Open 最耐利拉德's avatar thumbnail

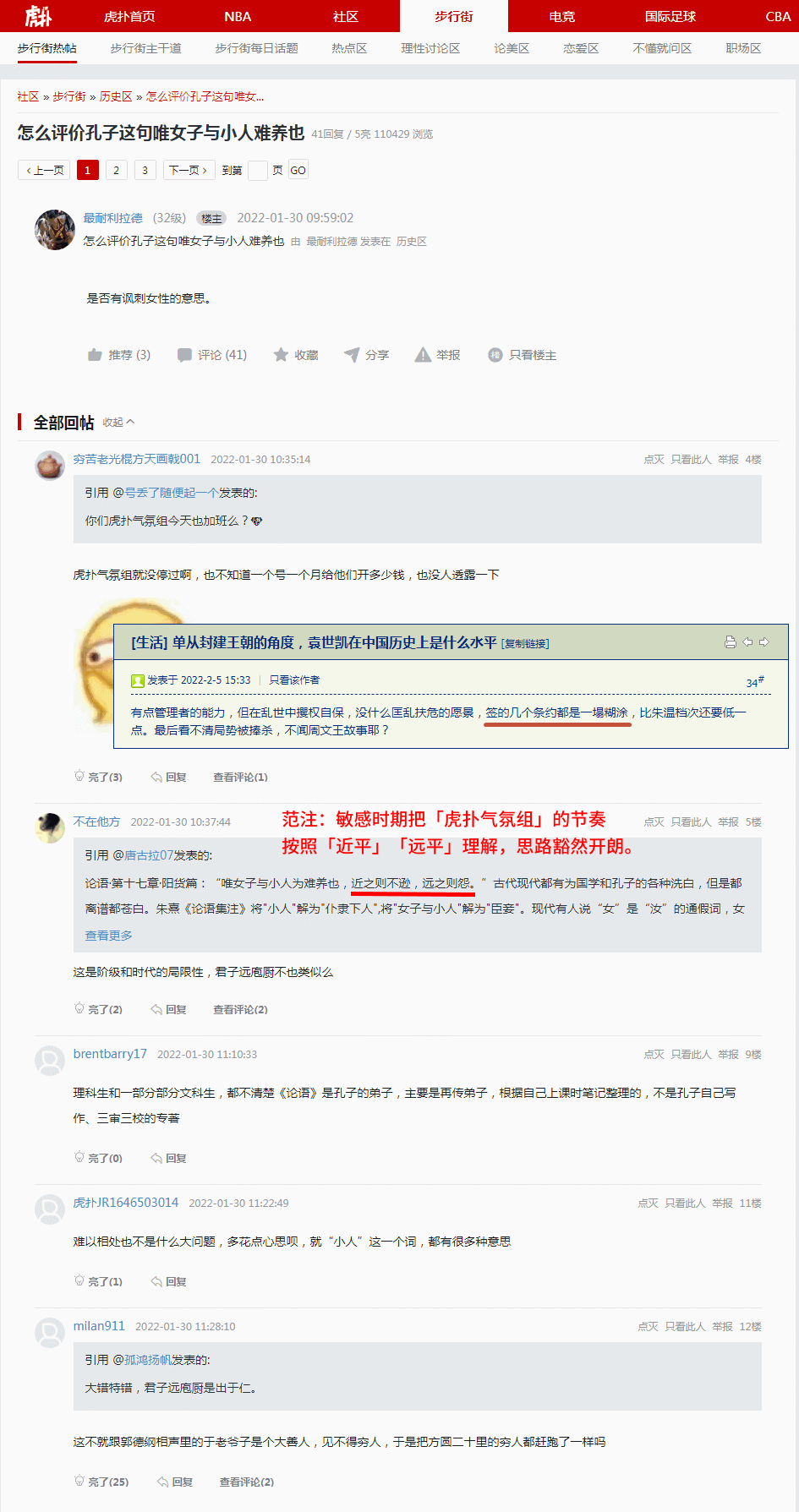coord(55,230)
